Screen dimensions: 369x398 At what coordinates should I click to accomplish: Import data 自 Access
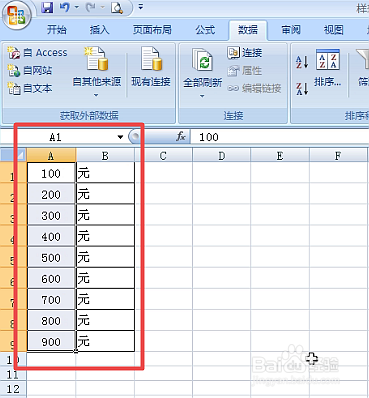pyautogui.click(x=37, y=53)
